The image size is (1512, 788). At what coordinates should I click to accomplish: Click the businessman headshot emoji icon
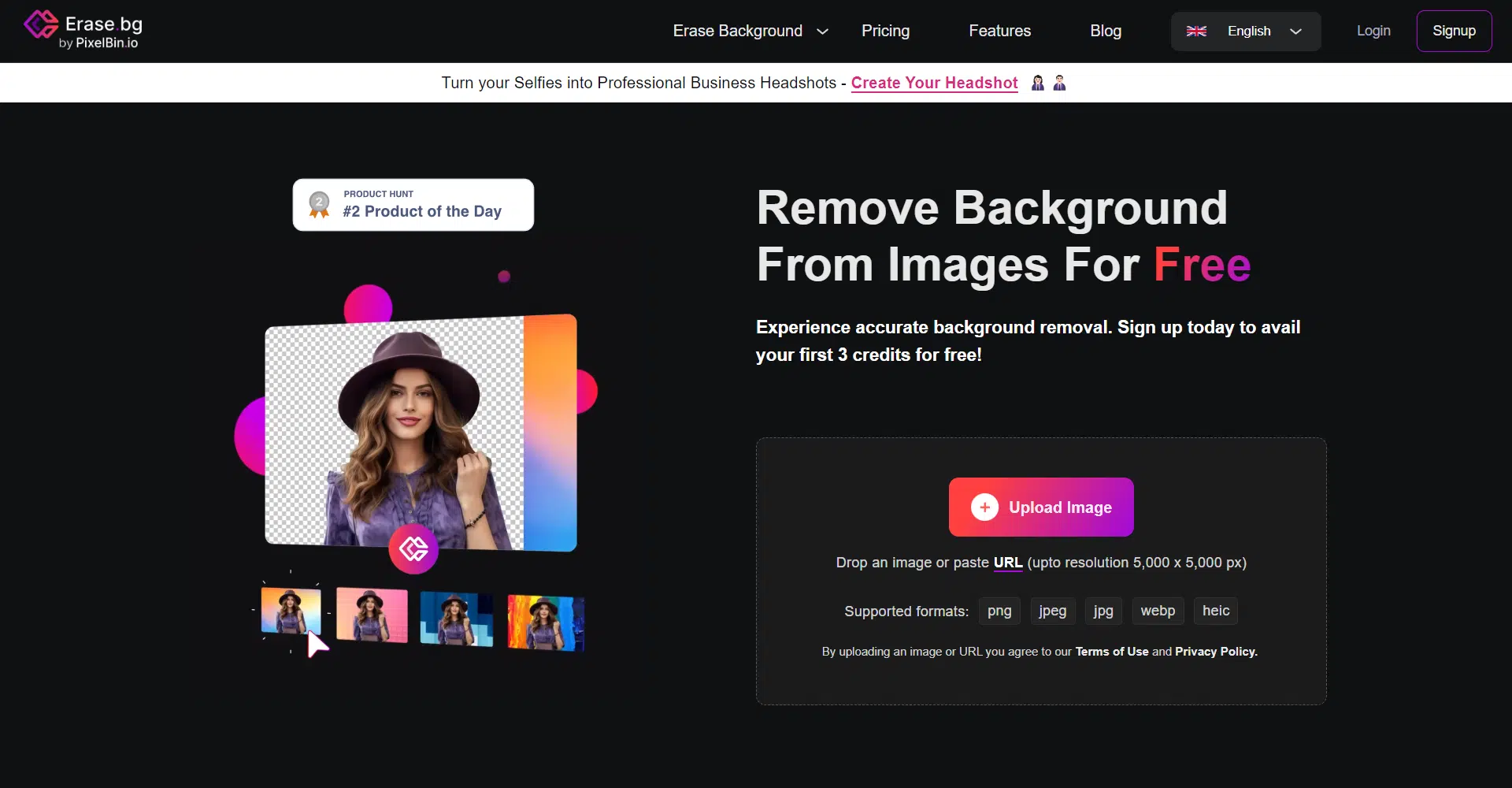tap(1060, 83)
